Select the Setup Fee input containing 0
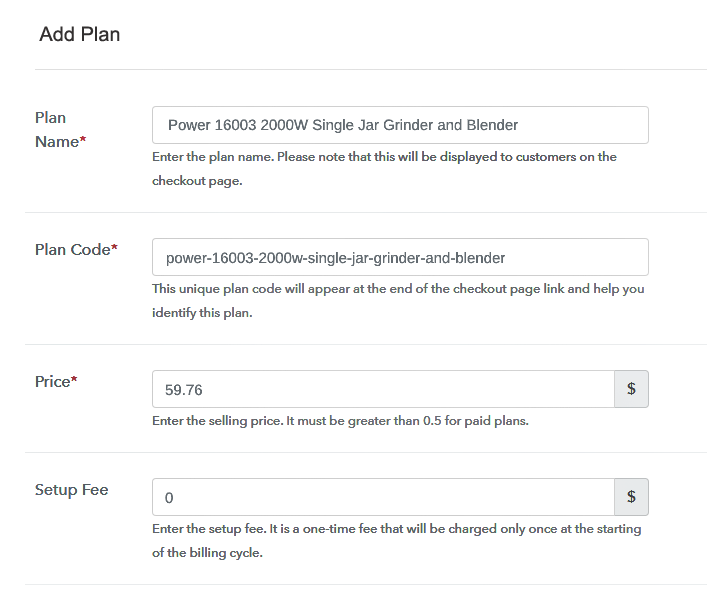The height and width of the screenshot is (596, 726). (x=383, y=497)
